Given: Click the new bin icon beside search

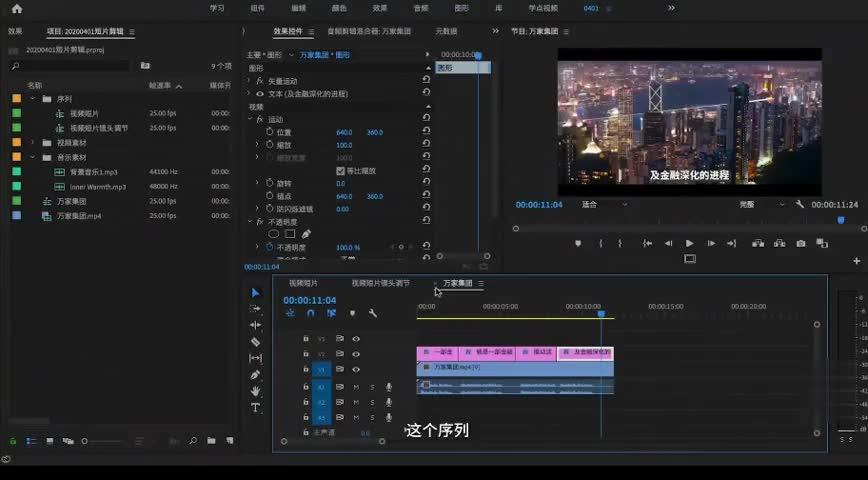Looking at the screenshot, I should click(145, 65).
